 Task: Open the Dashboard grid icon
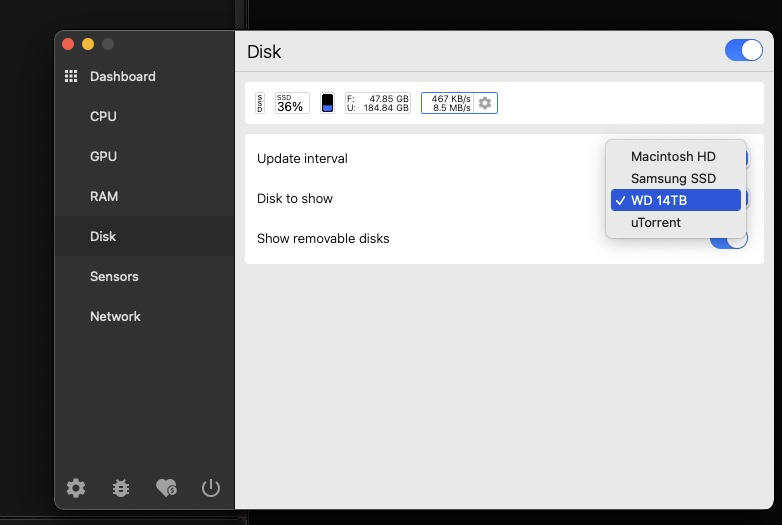(x=71, y=76)
